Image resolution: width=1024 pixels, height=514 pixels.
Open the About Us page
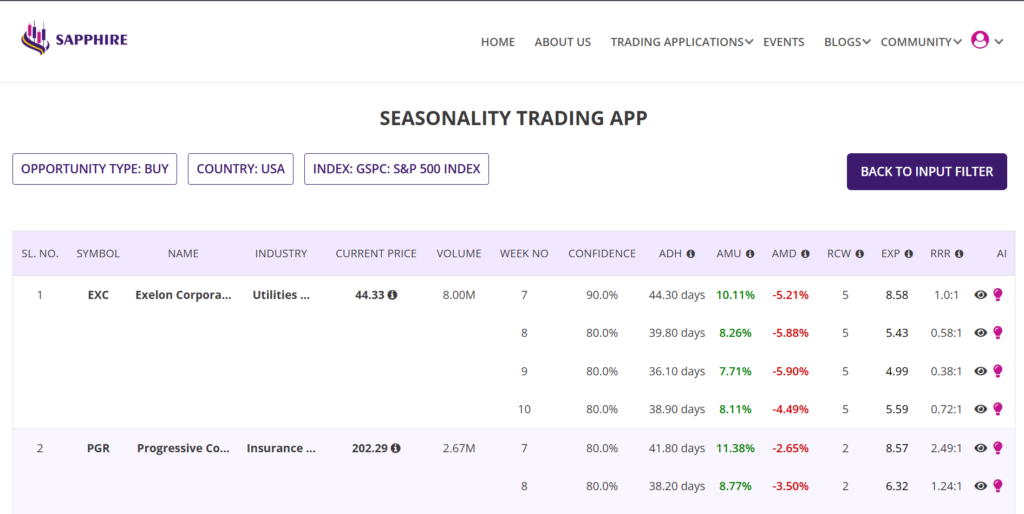562,42
